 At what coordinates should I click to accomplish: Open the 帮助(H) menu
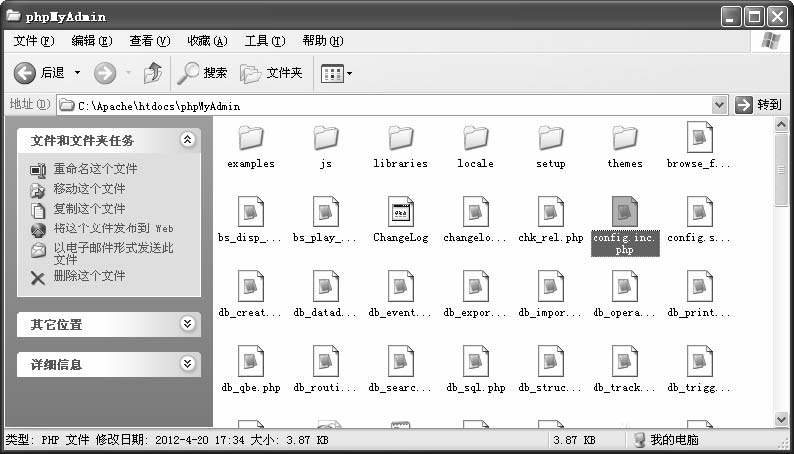coord(323,41)
